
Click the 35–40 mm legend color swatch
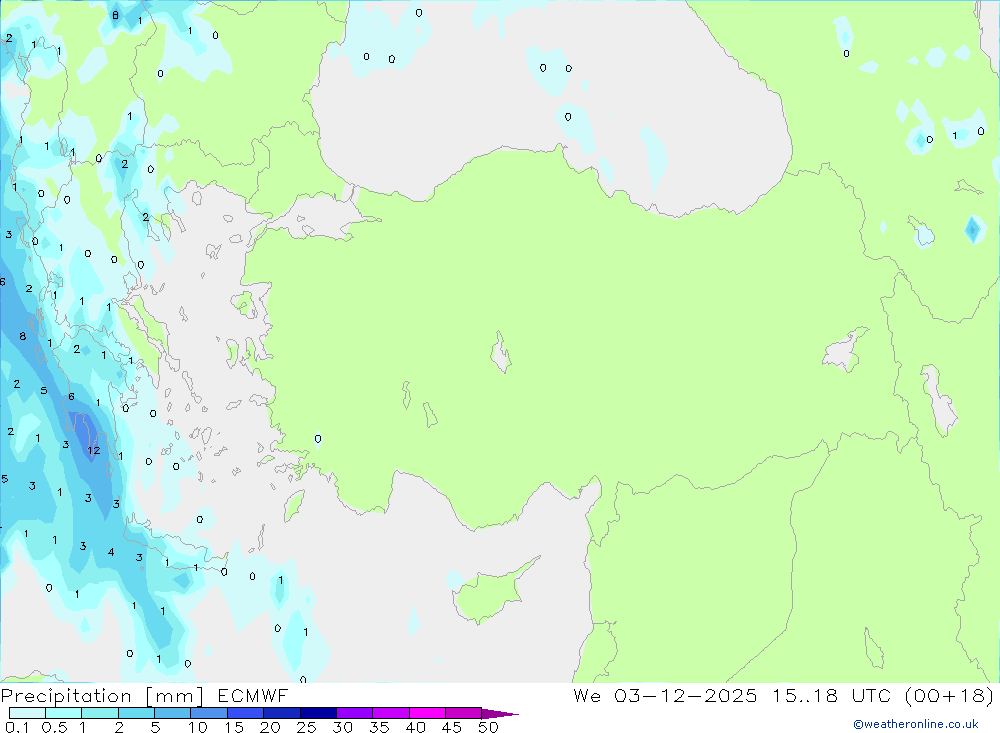pos(391,713)
